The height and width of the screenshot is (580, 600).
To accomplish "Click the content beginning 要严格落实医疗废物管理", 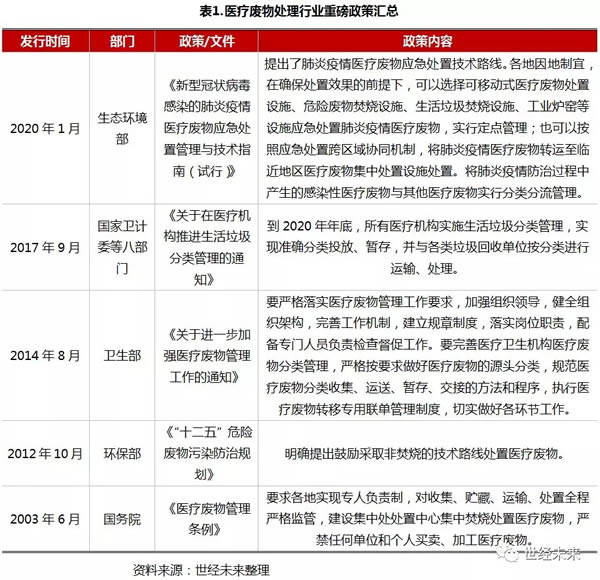I will coord(428,356).
